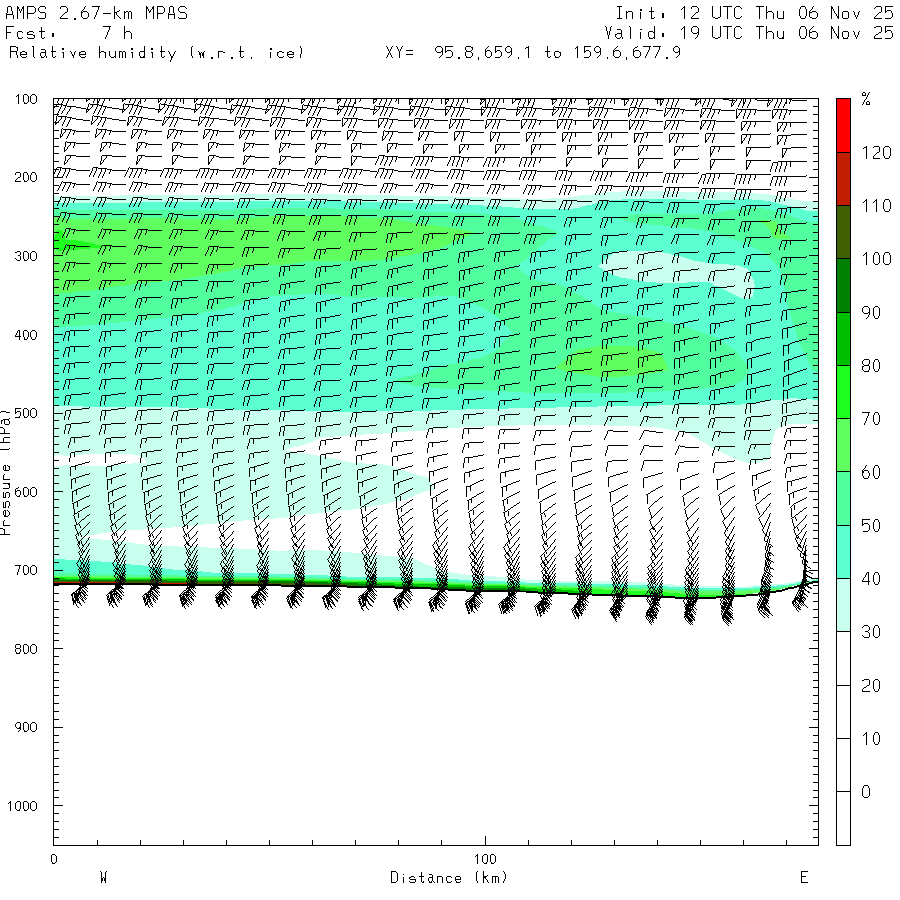Click the '20' colorbar value label
The height and width of the screenshot is (900, 900).
871,685
